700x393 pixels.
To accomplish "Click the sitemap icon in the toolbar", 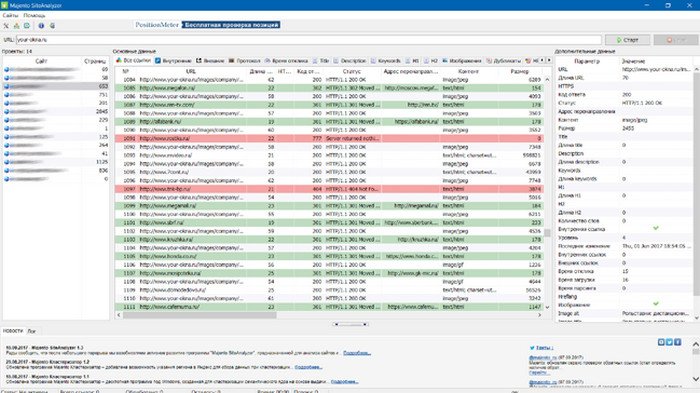I will pos(17,26).
